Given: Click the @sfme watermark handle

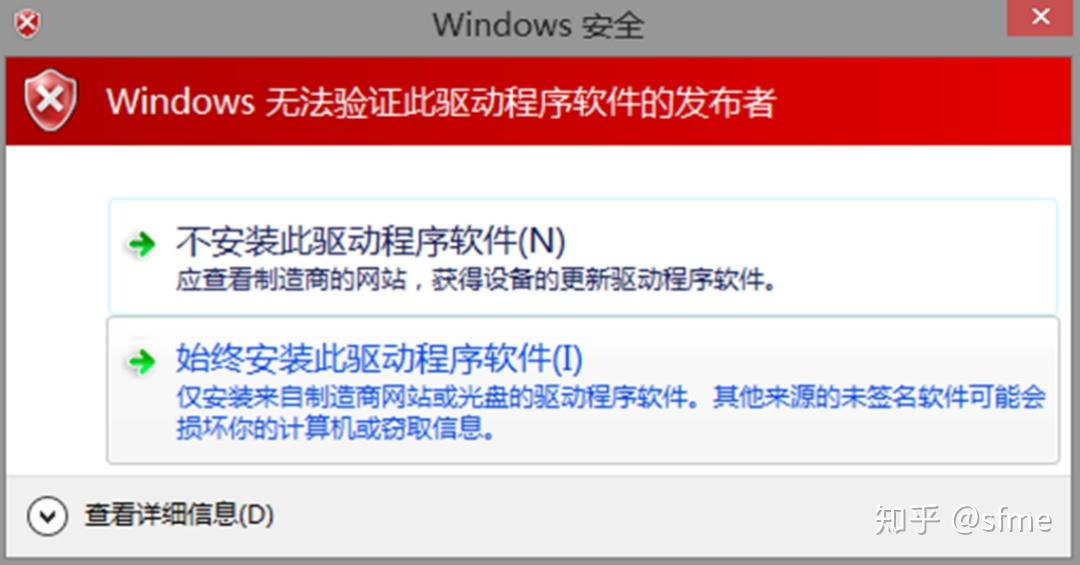Looking at the screenshot, I should tap(1002, 520).
